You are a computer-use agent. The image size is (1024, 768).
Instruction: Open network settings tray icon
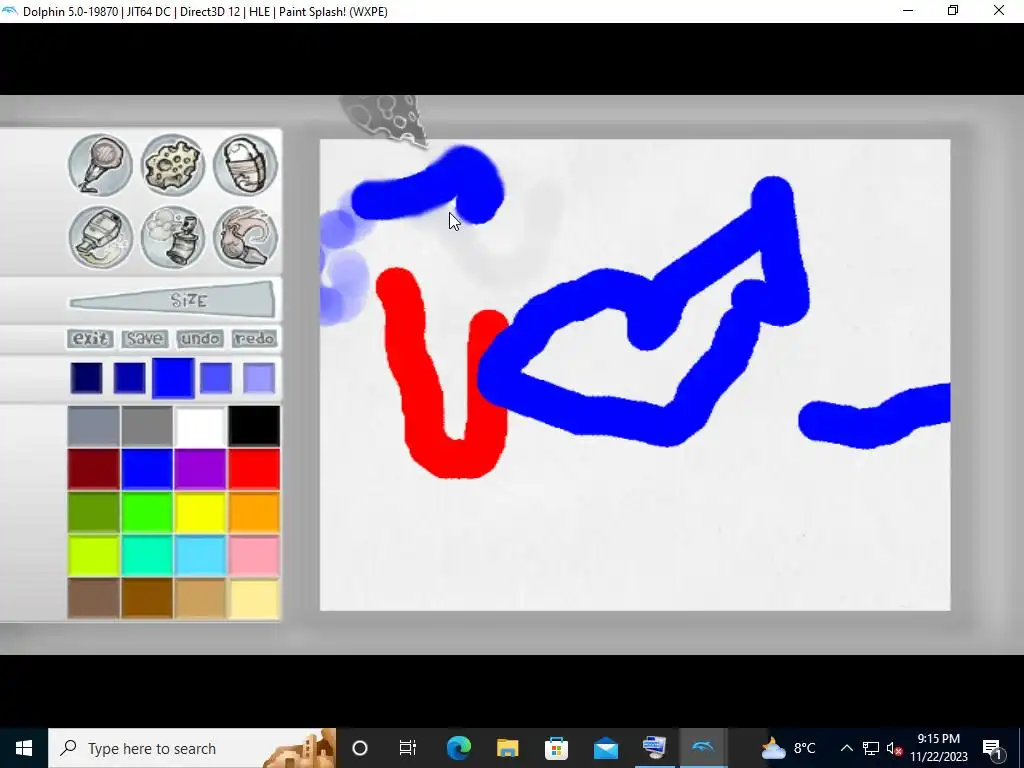click(871, 748)
